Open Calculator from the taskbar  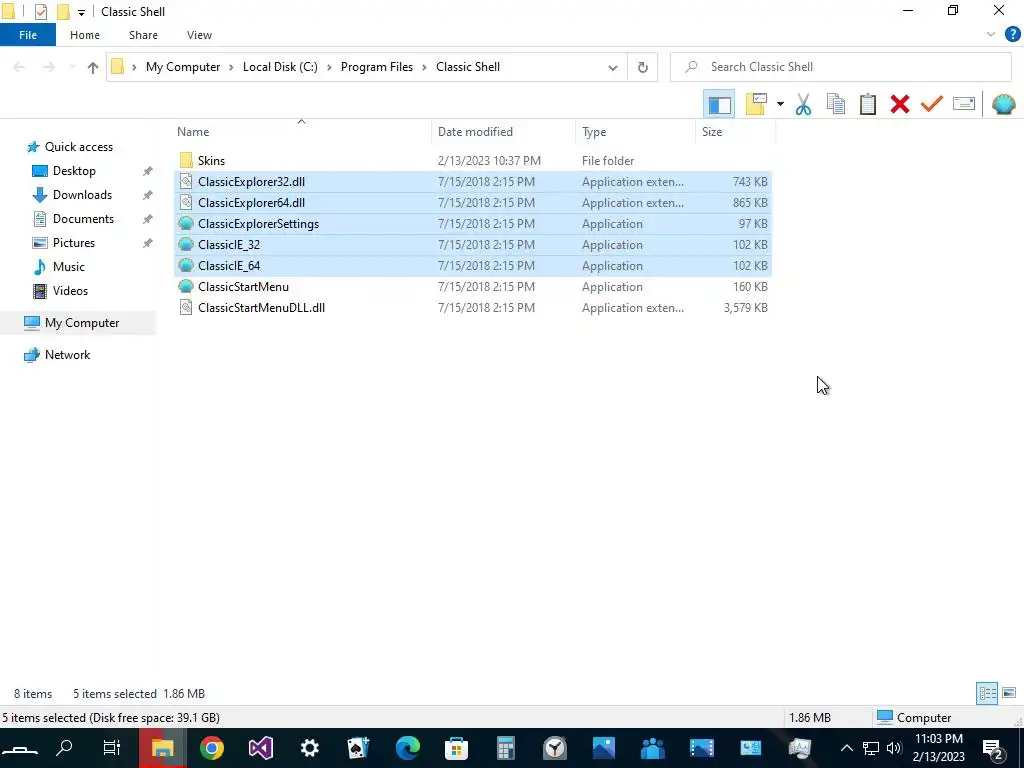[505, 748]
